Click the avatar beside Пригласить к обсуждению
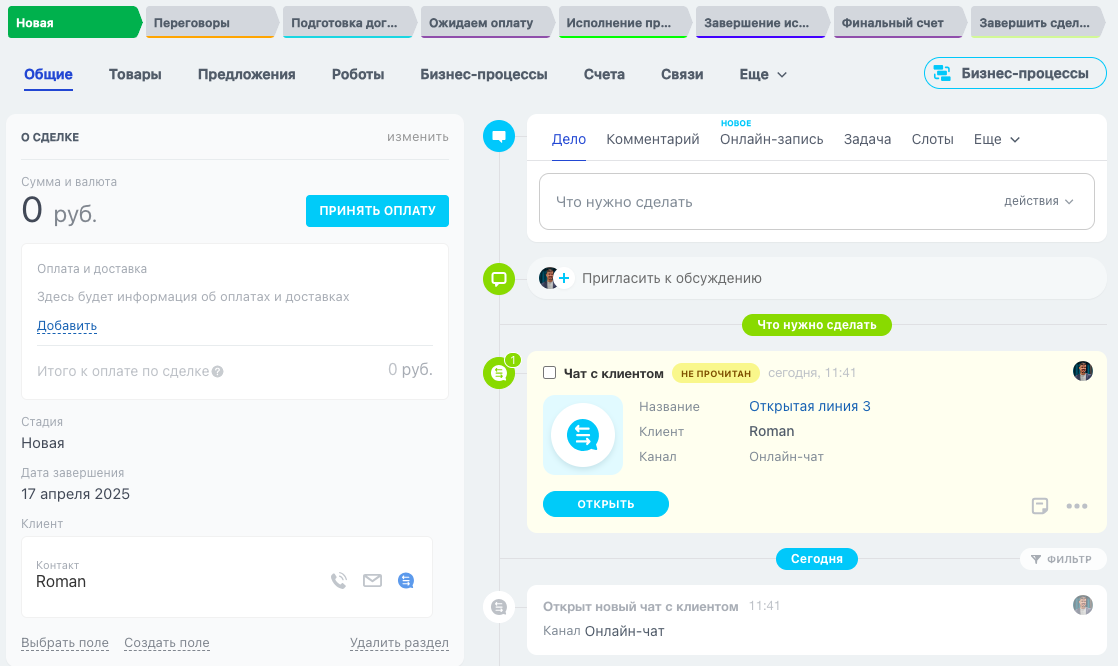The width and height of the screenshot is (1118, 666). coord(548,278)
